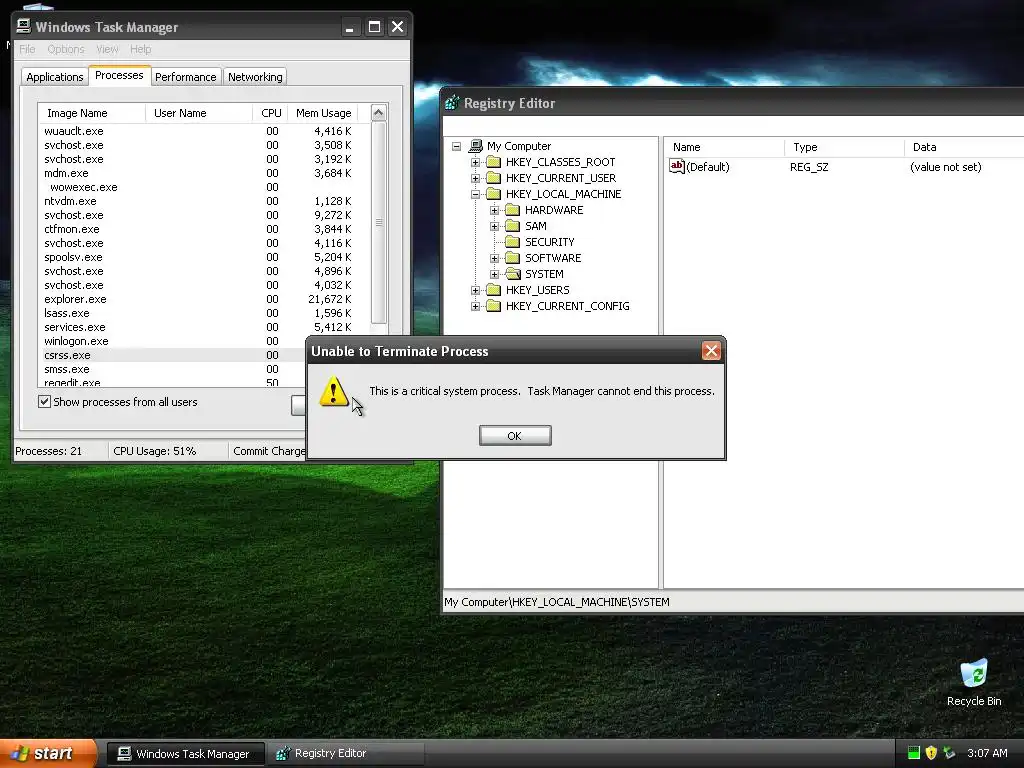Expand the SAM registry key
Screen dimensions: 1024x768
click(494, 226)
